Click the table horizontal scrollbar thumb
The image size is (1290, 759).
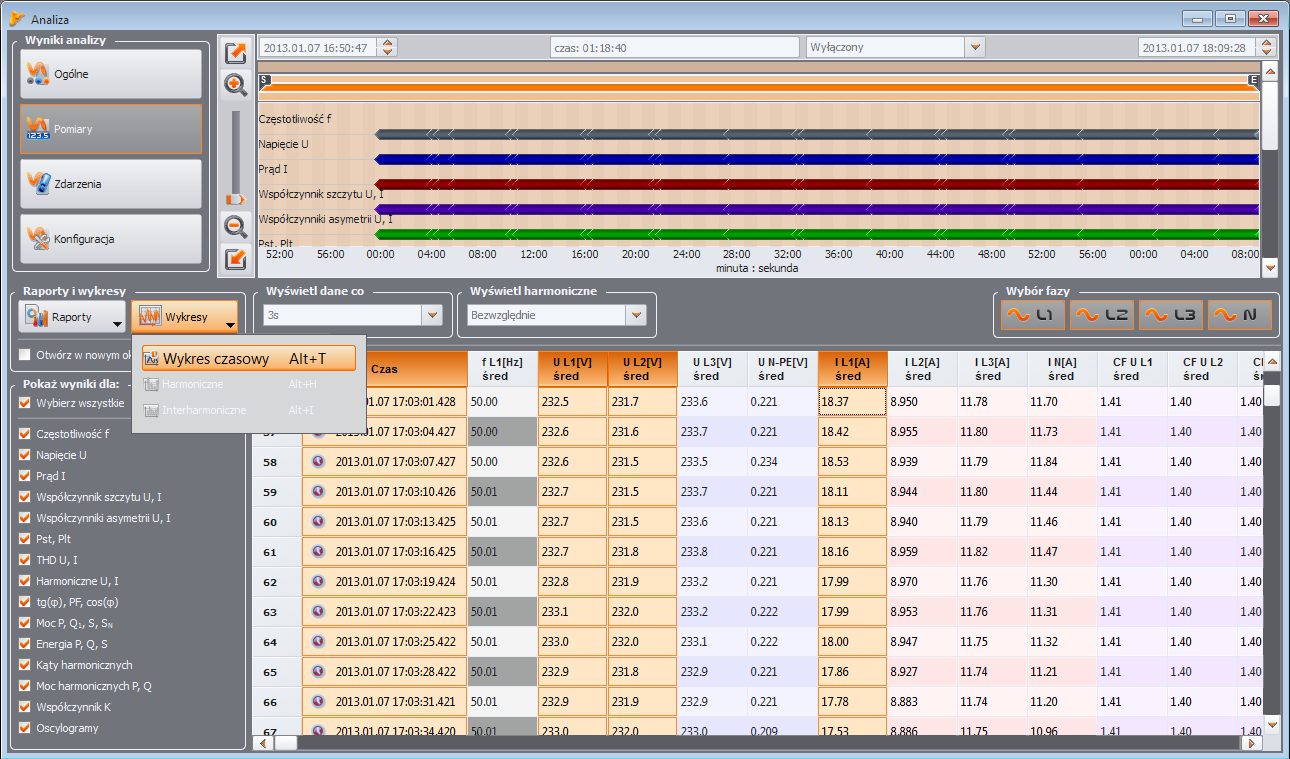(288, 743)
